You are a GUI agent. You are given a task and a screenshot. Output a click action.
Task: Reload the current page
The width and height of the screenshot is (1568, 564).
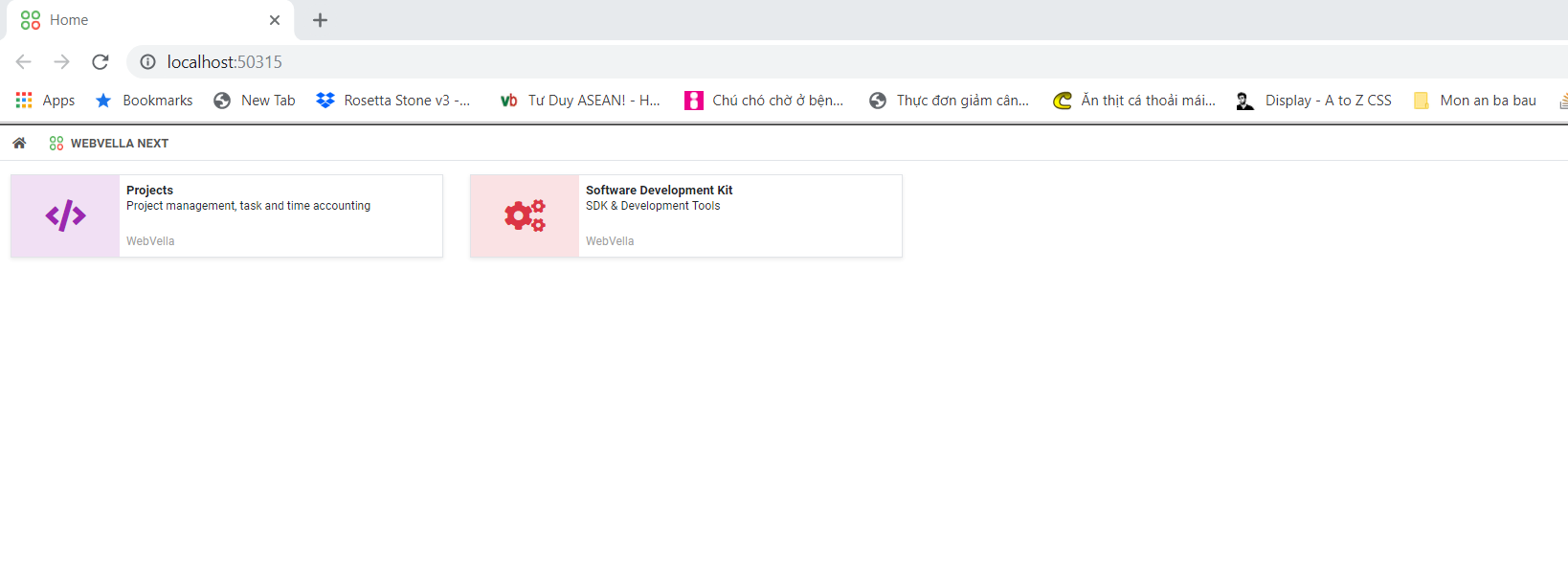pyautogui.click(x=101, y=62)
